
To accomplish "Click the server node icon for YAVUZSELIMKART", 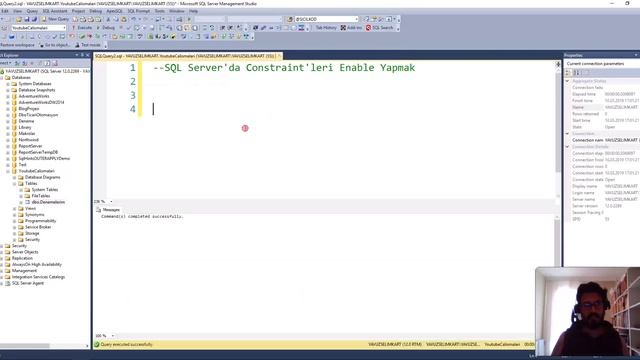I will (2, 71).
